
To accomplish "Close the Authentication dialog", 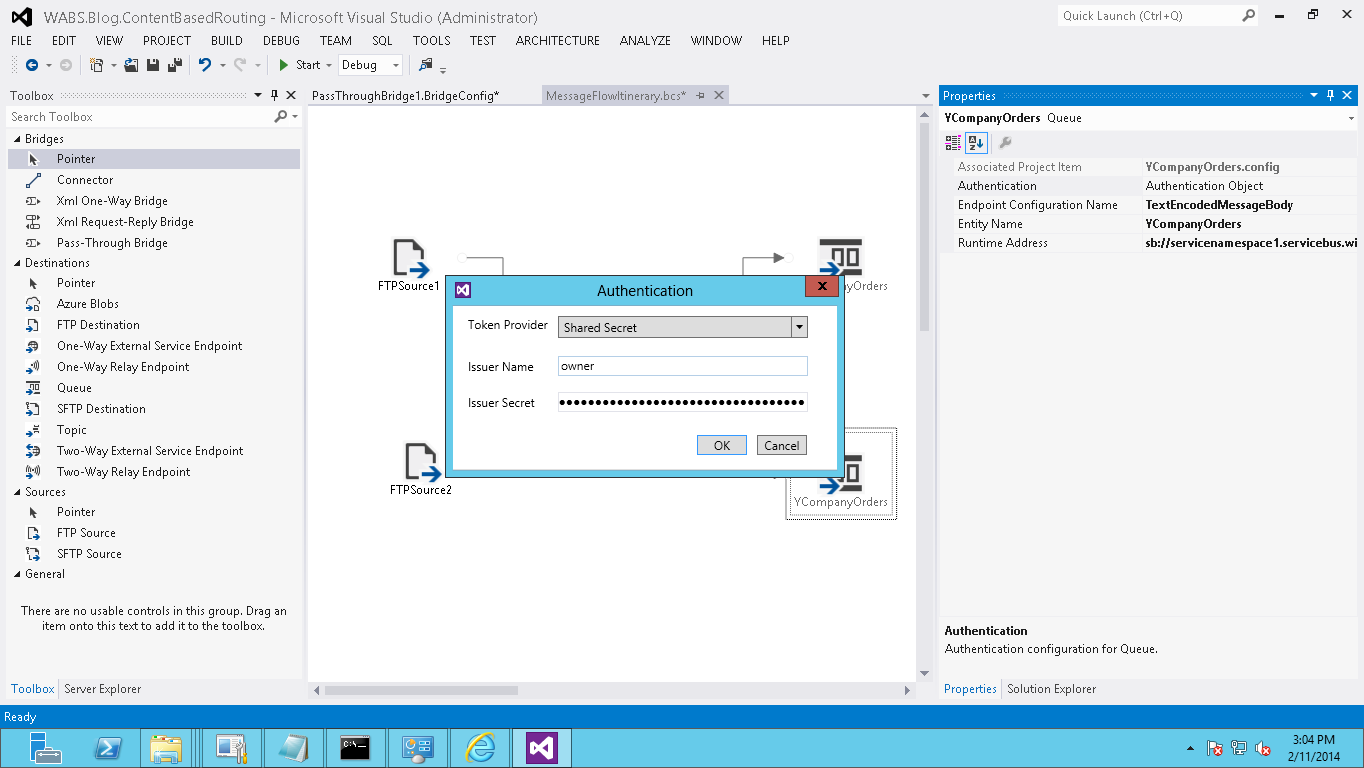I will click(821, 286).
